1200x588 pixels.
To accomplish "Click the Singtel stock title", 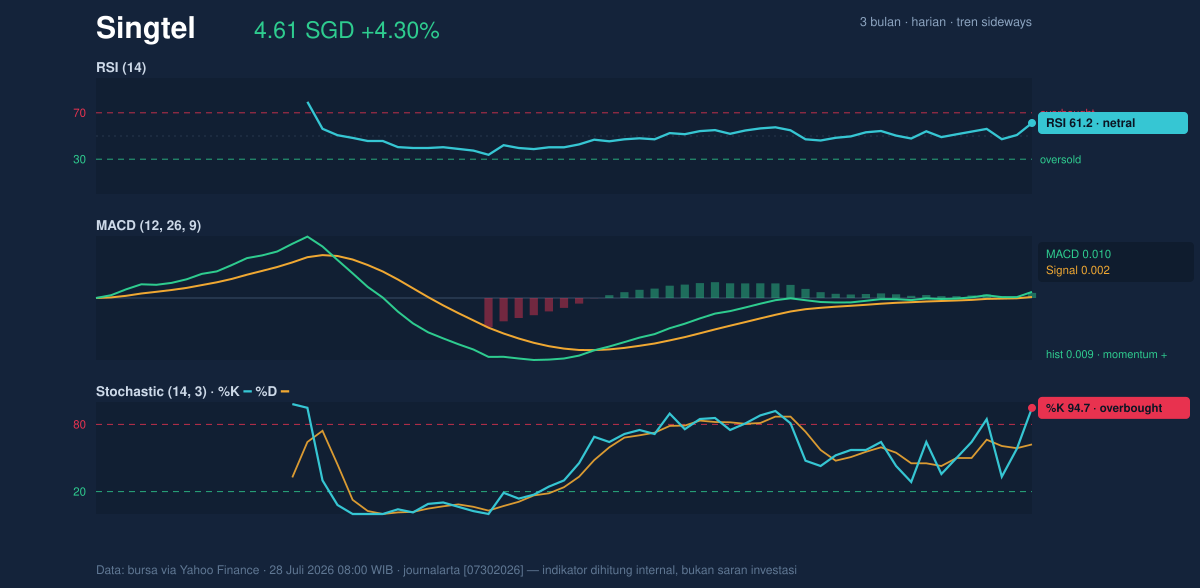I will 145,28.
